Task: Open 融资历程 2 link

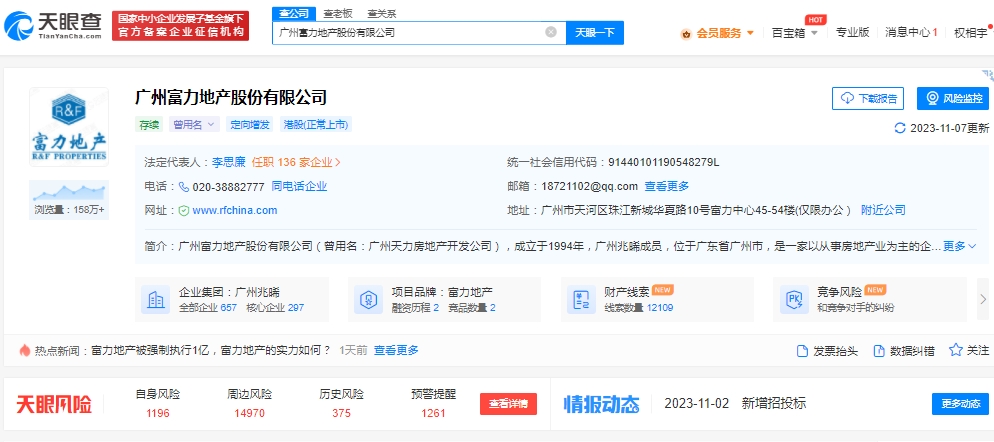Action: tap(416, 308)
